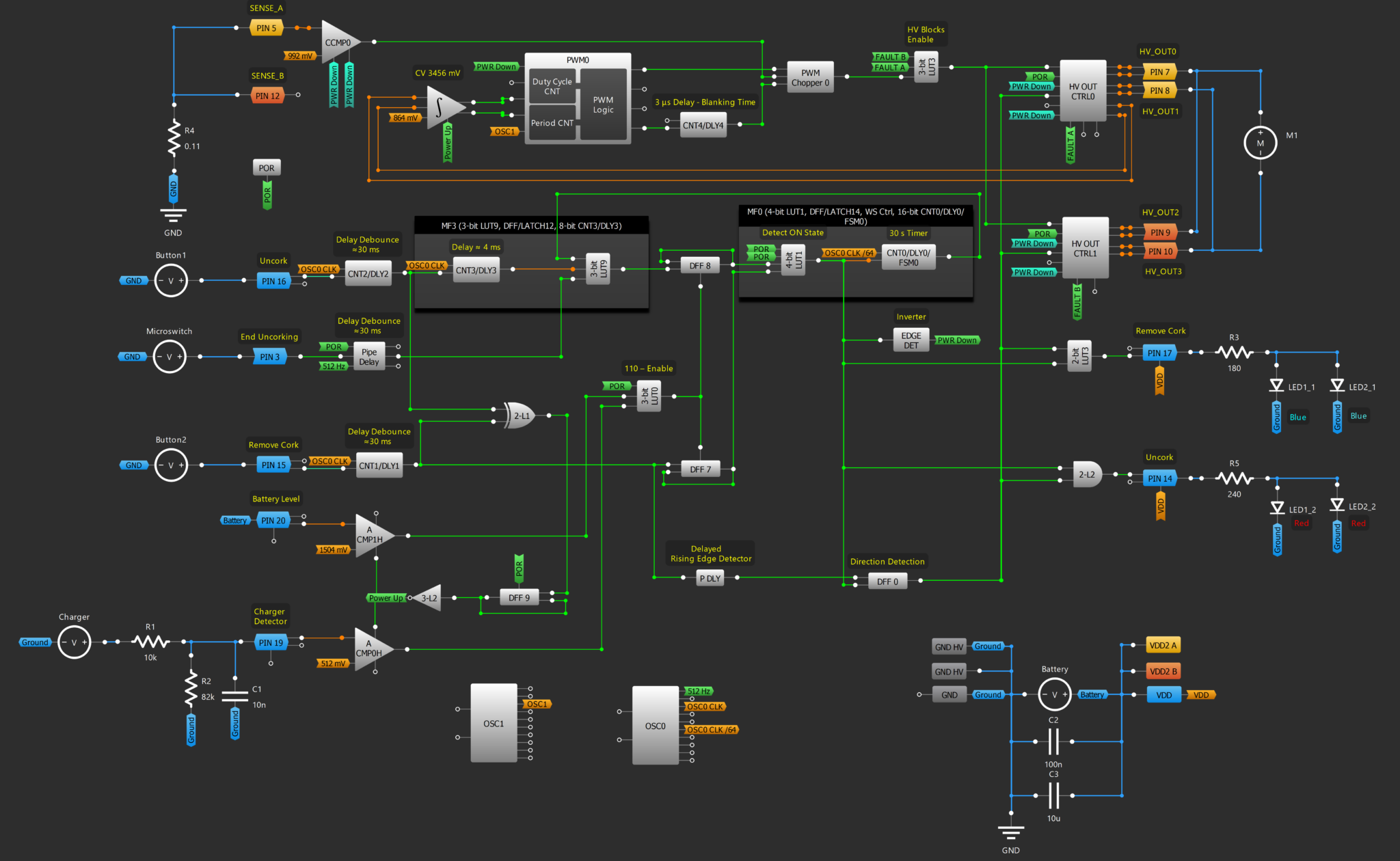Click the Battery voltage source symbol

click(1054, 695)
